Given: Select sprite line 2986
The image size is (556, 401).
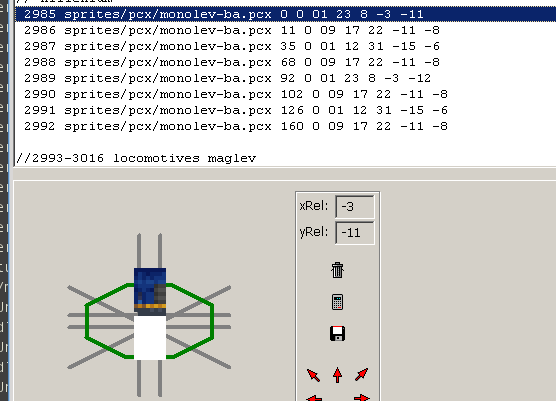Looking at the screenshot, I should [x=285, y=30].
